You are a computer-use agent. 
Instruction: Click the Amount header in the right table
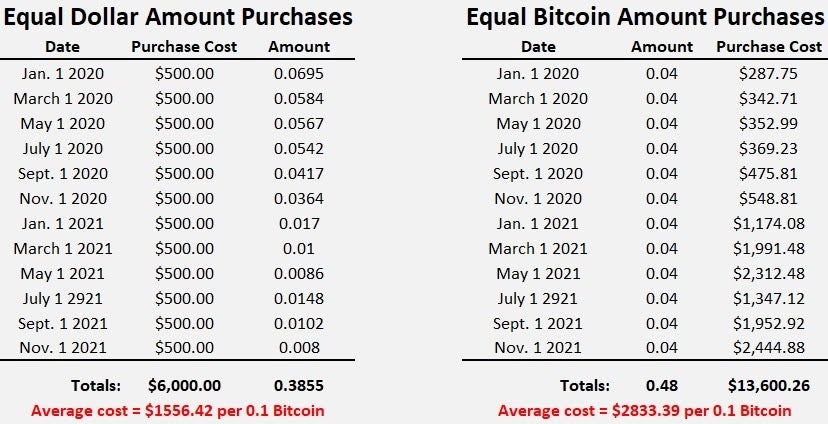tap(662, 47)
